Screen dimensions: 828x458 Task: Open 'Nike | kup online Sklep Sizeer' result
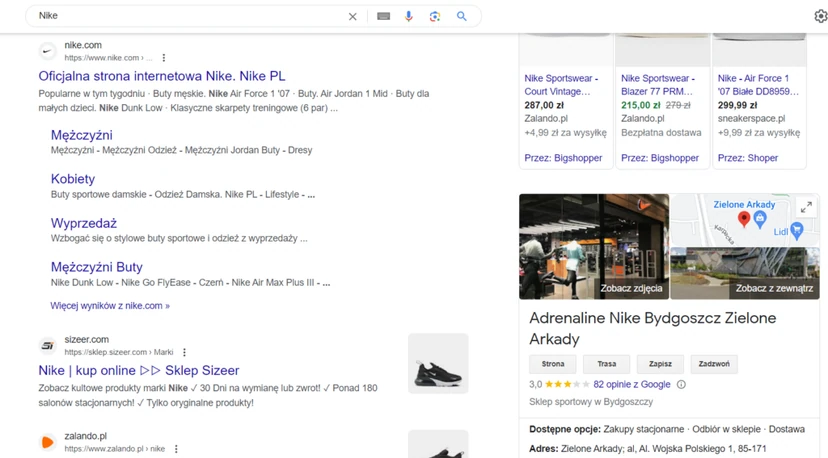[x=139, y=370]
